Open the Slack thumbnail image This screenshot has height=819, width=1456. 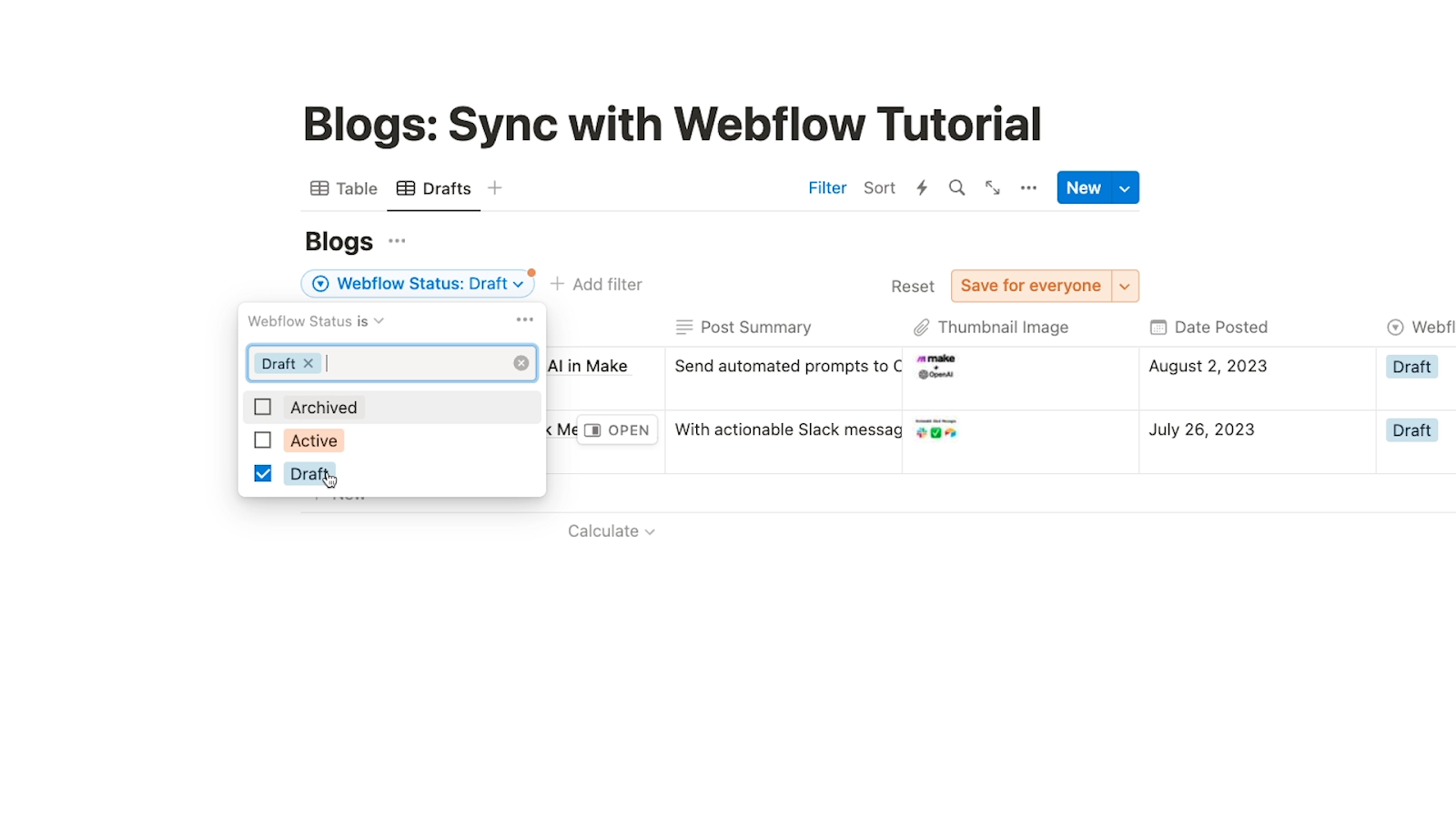936,429
